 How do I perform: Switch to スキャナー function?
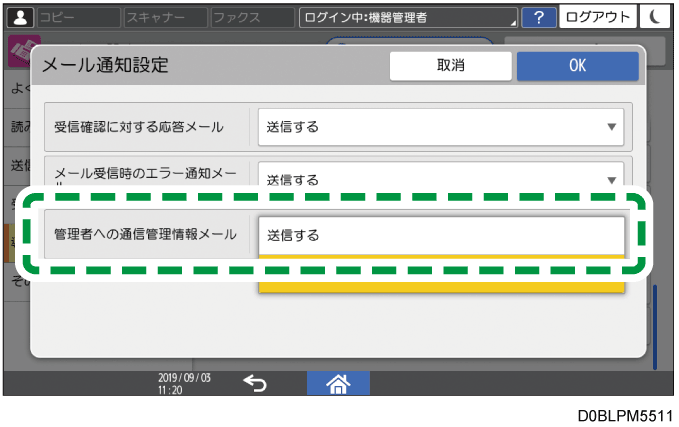[x=165, y=17]
